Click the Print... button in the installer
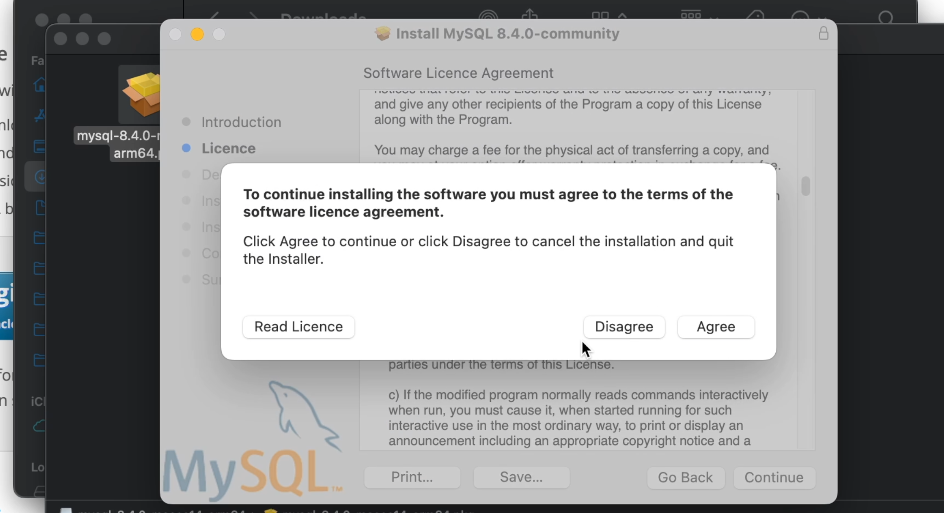This screenshot has width=944, height=513. [412, 477]
